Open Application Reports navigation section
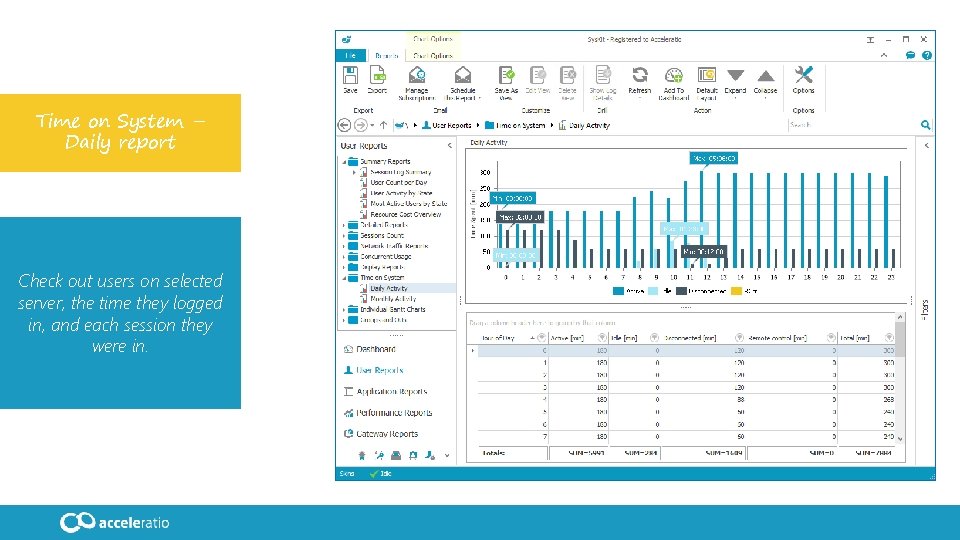Screen dimensions: 960x540 click(x=385, y=391)
